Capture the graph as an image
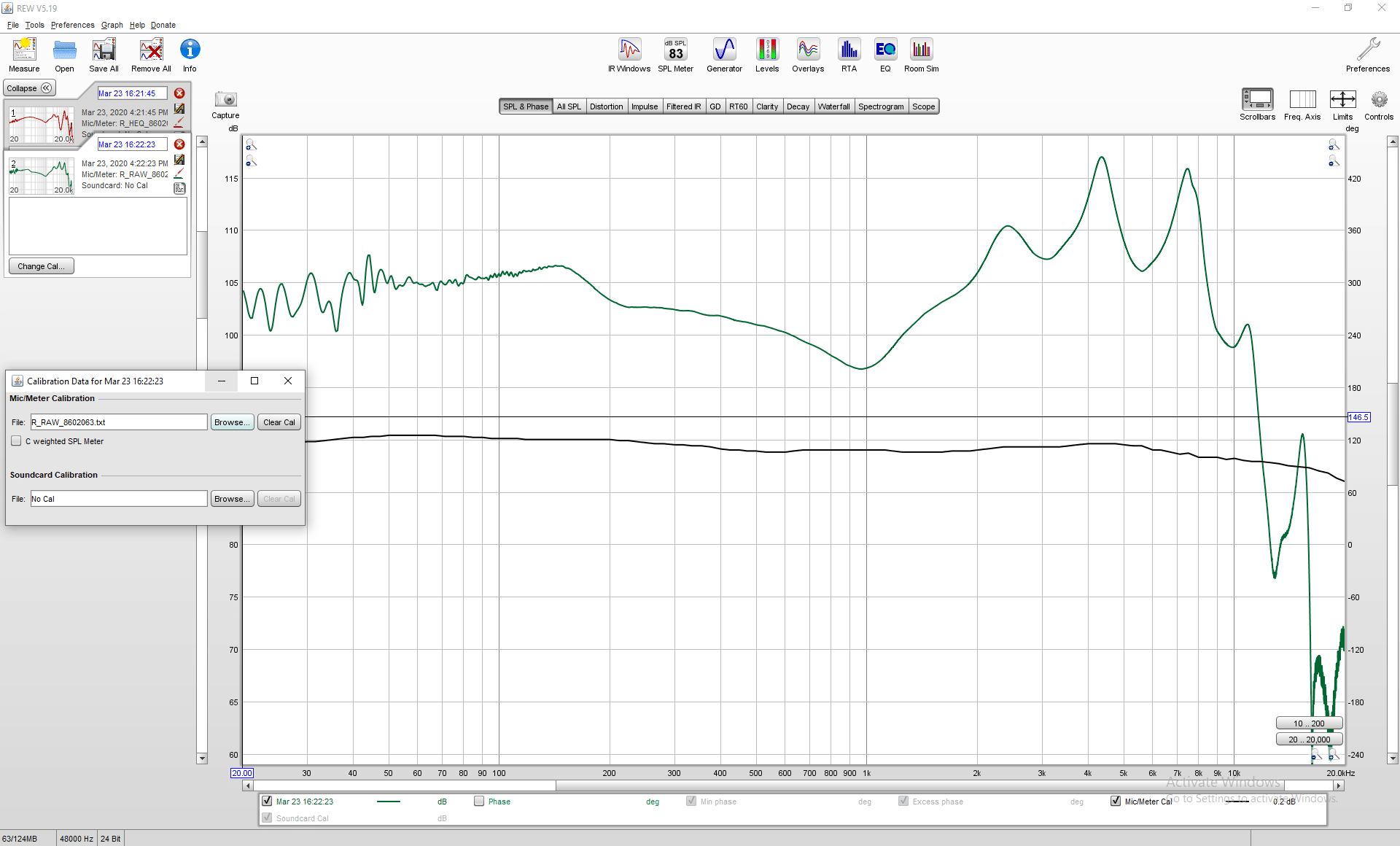This screenshot has width=1400, height=846. coord(225,105)
